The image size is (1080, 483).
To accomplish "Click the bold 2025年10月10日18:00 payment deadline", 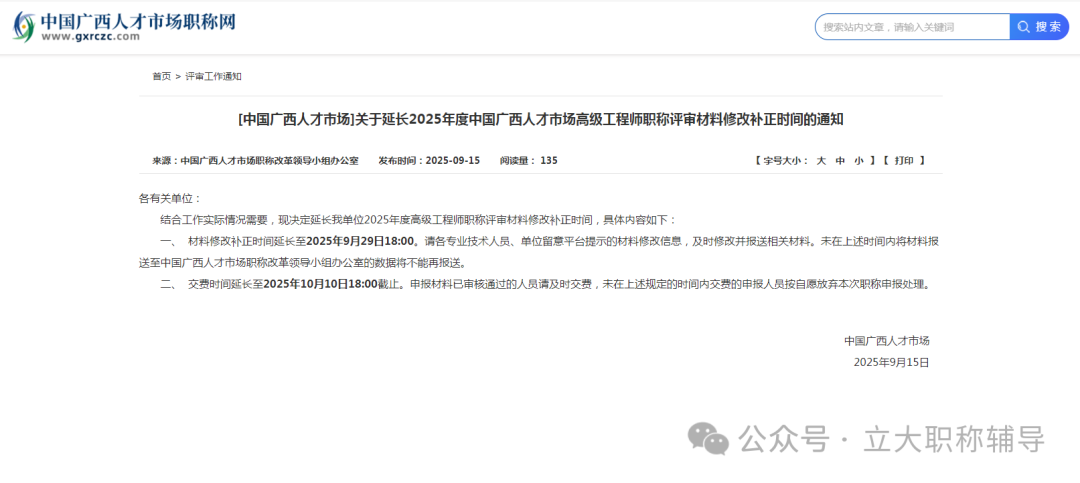I will point(321,284).
